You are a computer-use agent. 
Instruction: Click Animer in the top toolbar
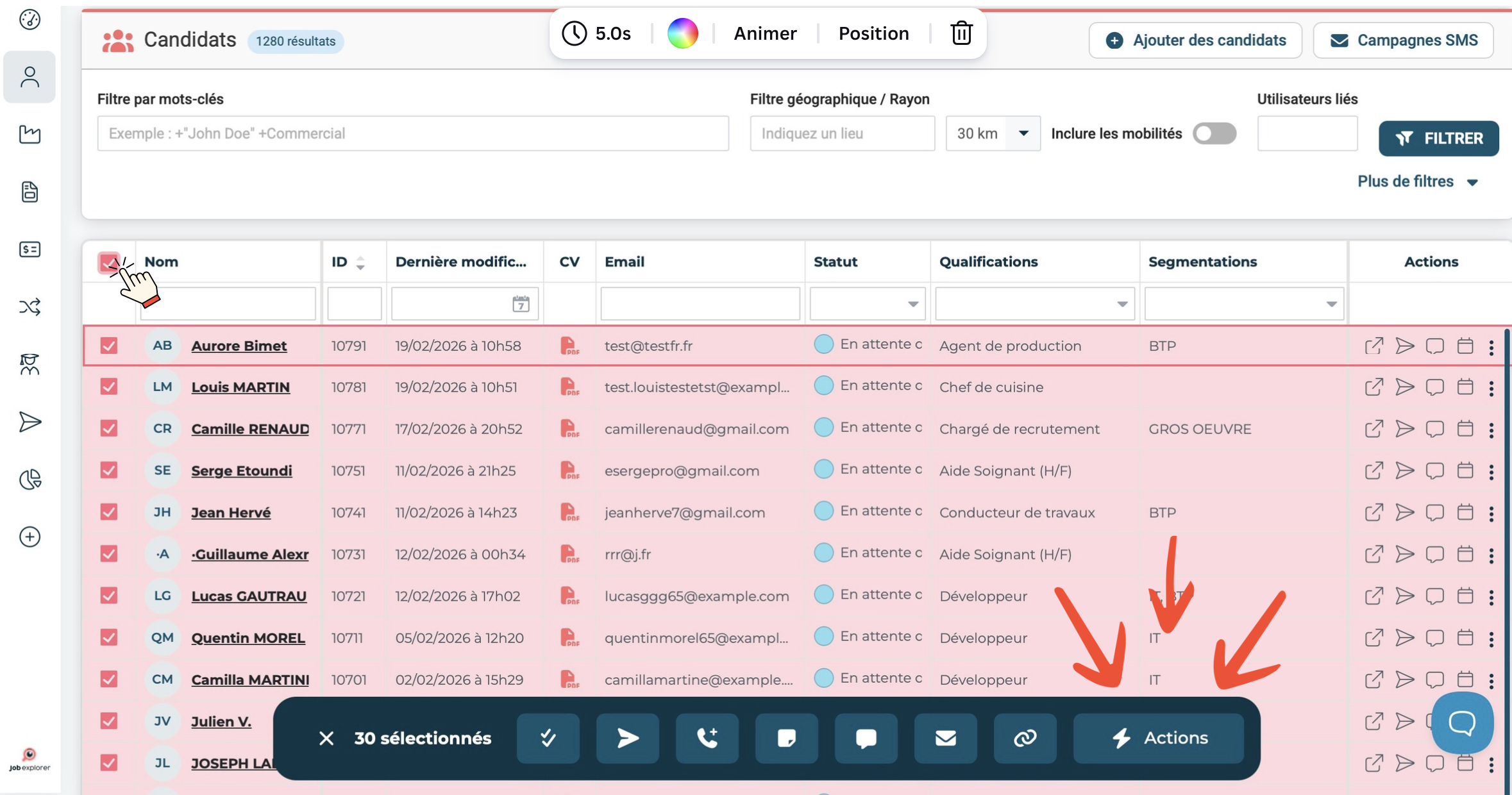[x=764, y=33]
